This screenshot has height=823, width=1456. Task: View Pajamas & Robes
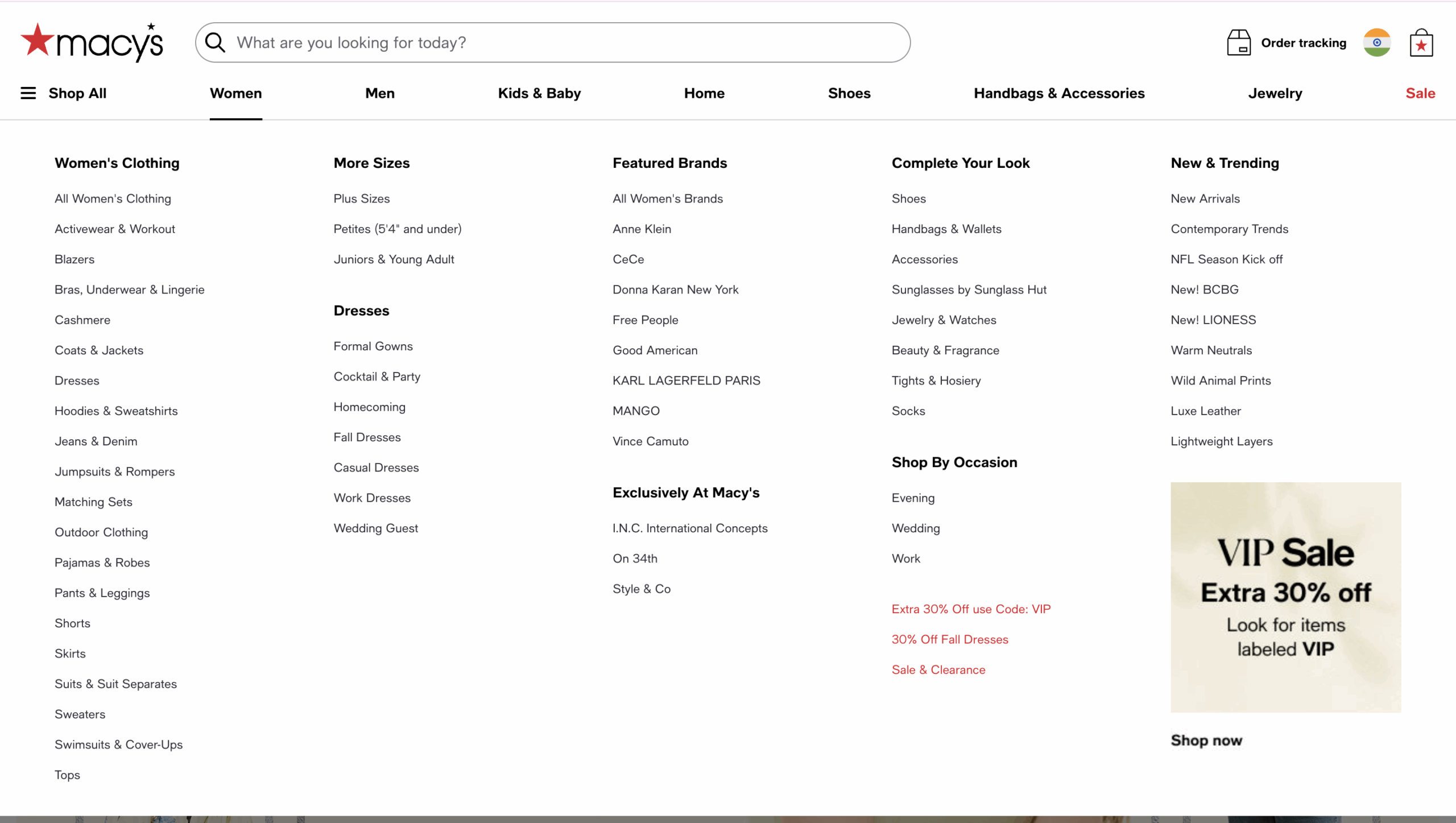(x=102, y=563)
